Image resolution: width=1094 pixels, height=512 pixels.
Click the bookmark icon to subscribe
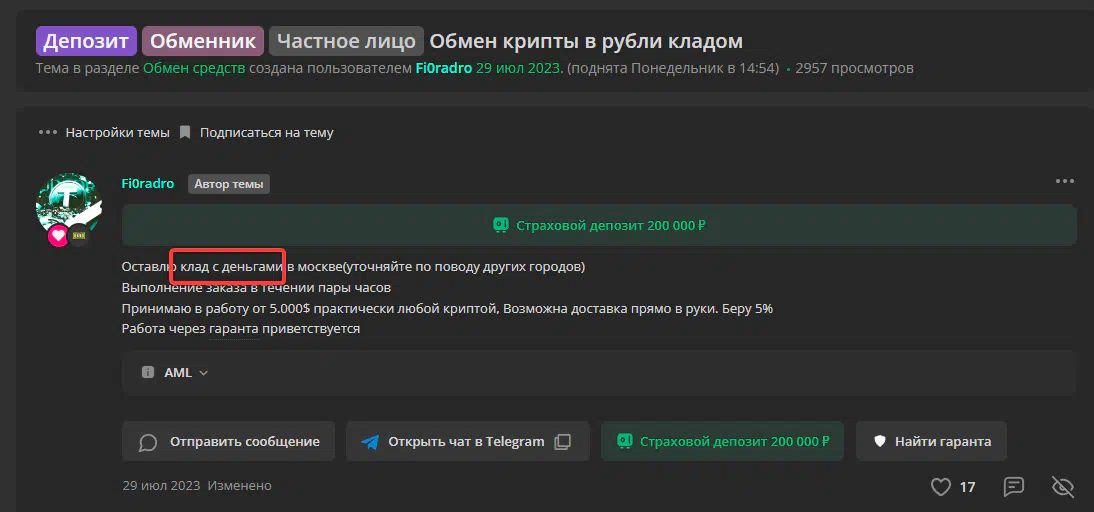point(185,132)
